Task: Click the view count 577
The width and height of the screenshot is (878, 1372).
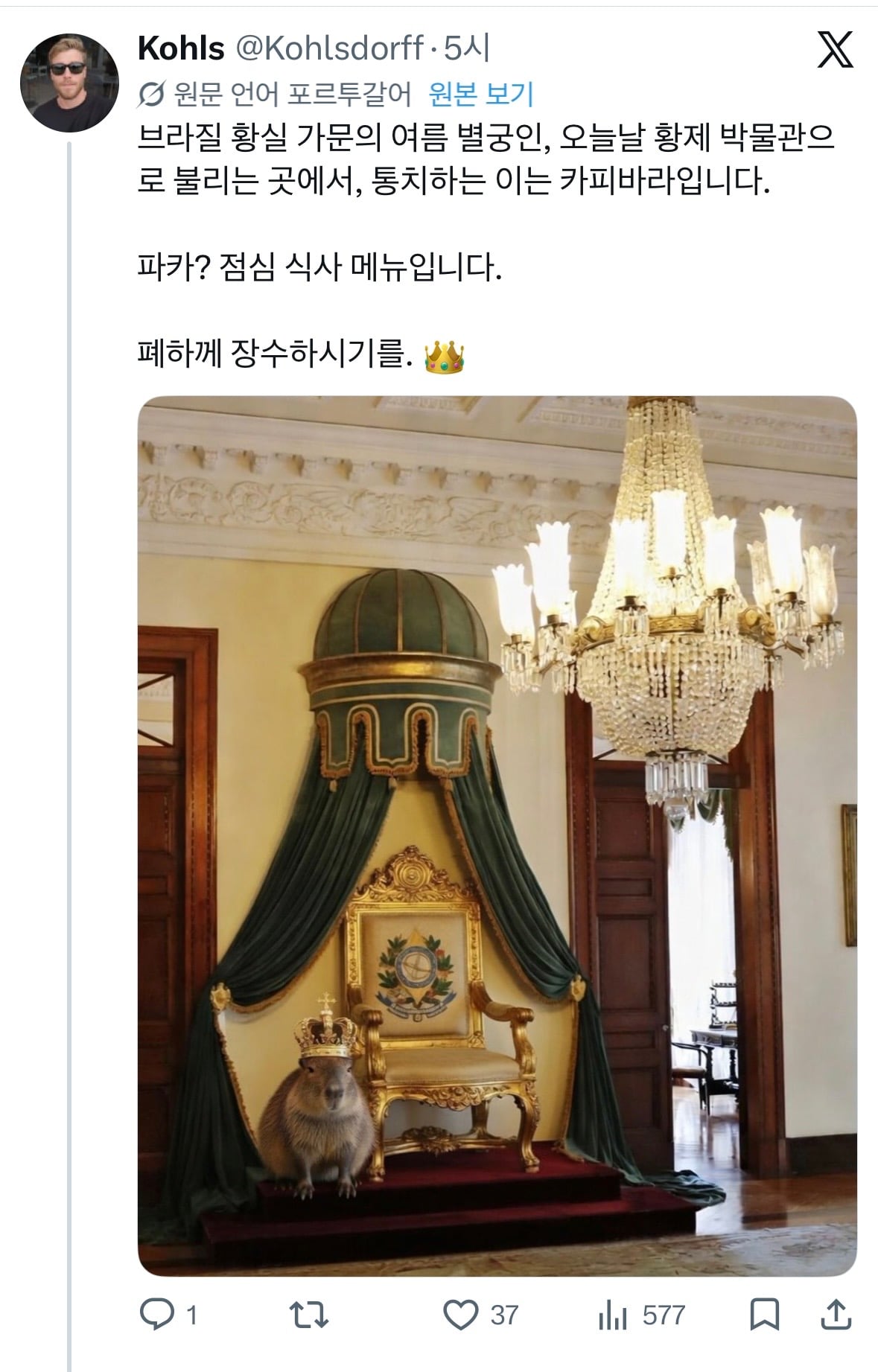Action: [x=664, y=1315]
